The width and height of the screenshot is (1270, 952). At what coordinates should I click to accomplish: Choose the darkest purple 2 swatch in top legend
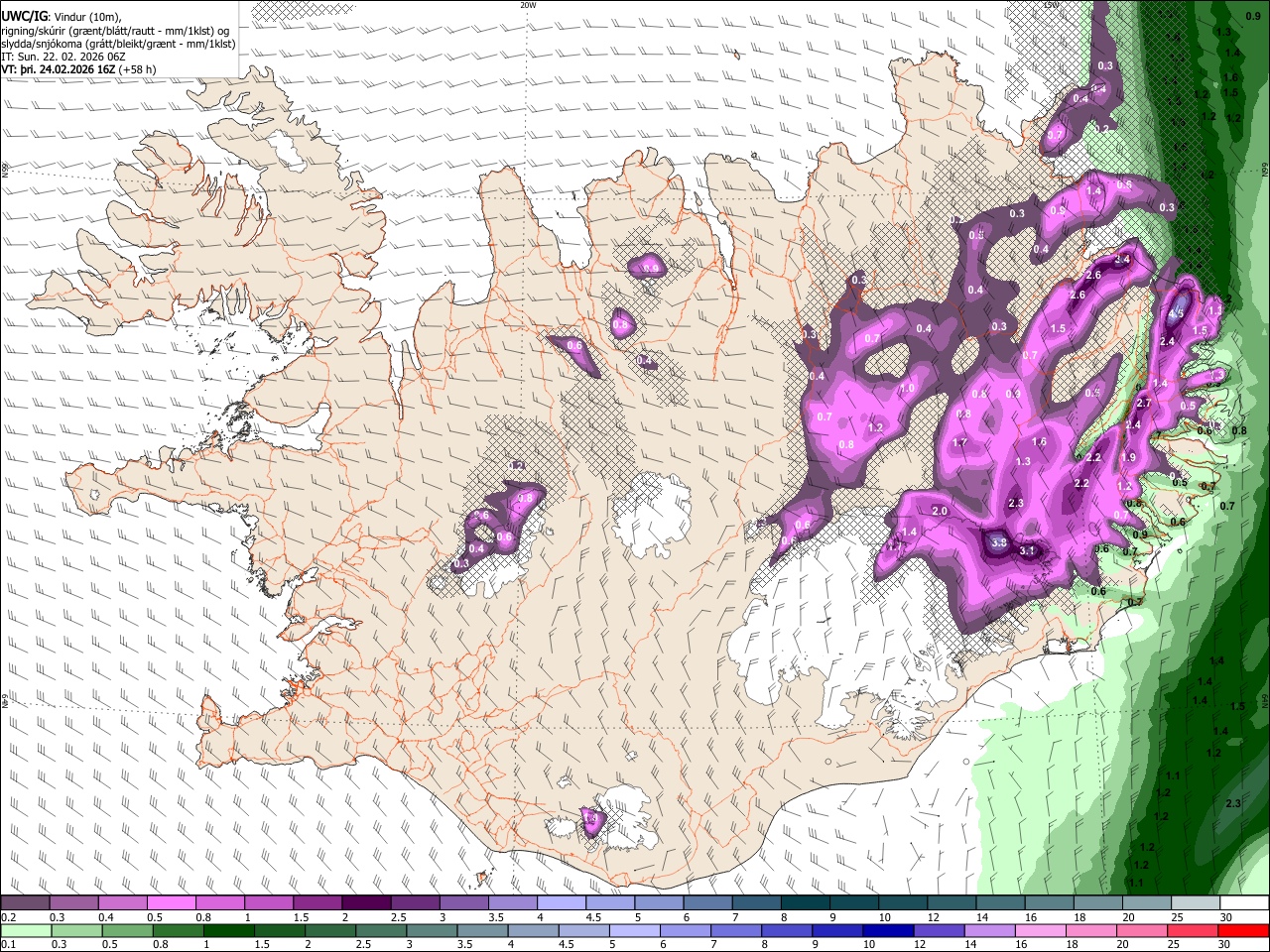tap(366, 903)
